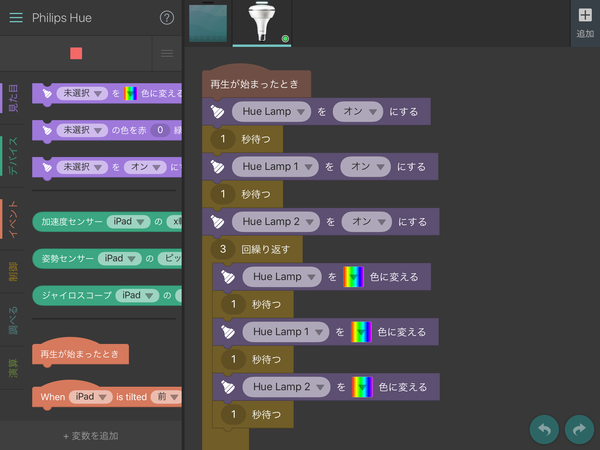Expand Hue Lamp 2 dropdown in color block
Viewport: 600px width, 450px height.
point(286,386)
